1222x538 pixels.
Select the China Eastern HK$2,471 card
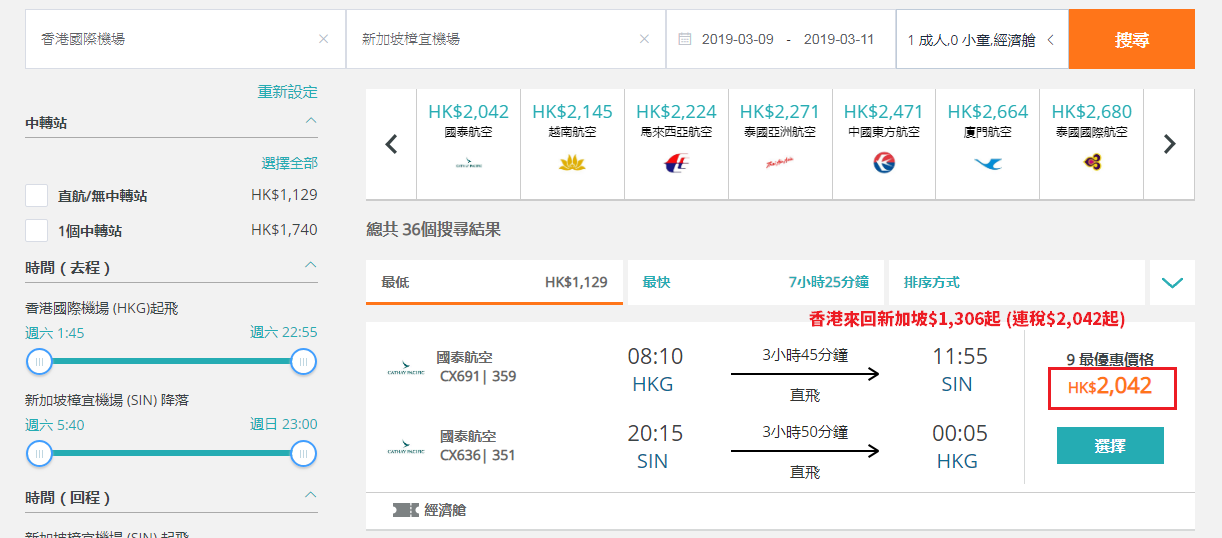coord(884,144)
